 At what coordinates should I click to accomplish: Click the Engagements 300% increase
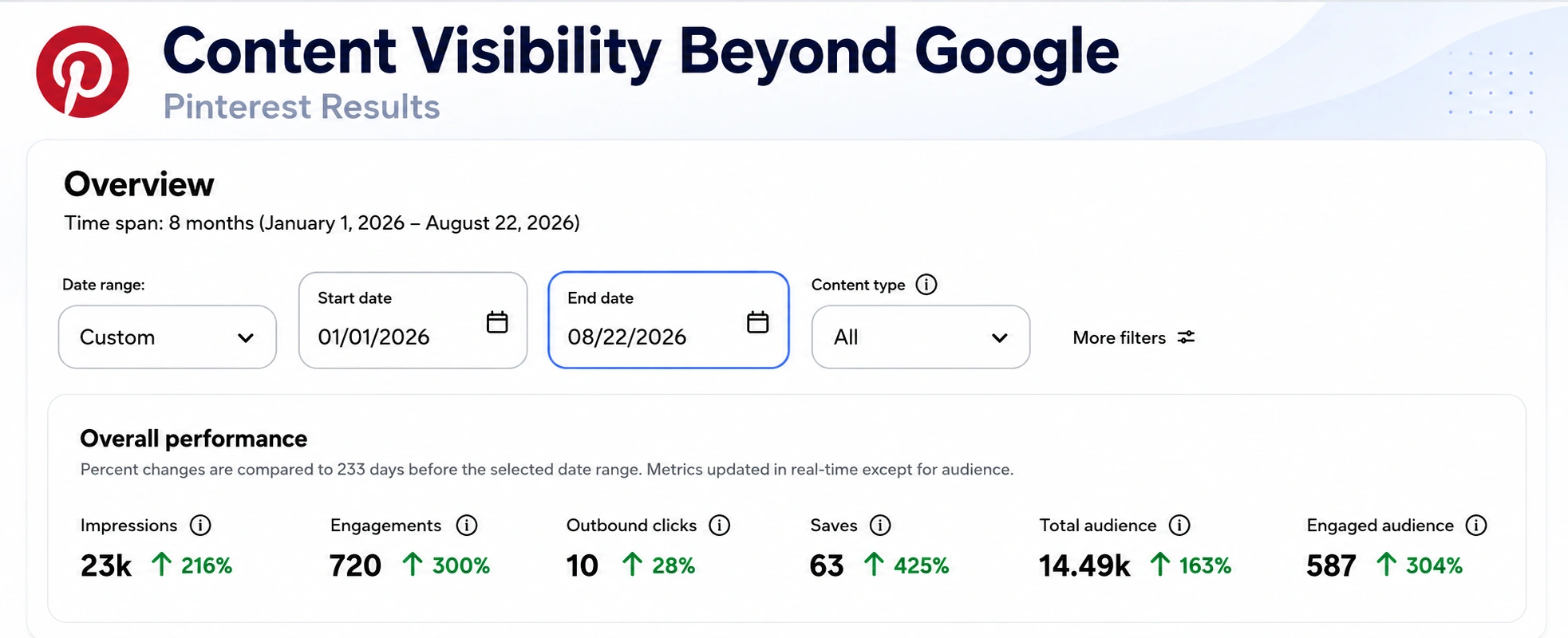tap(446, 565)
